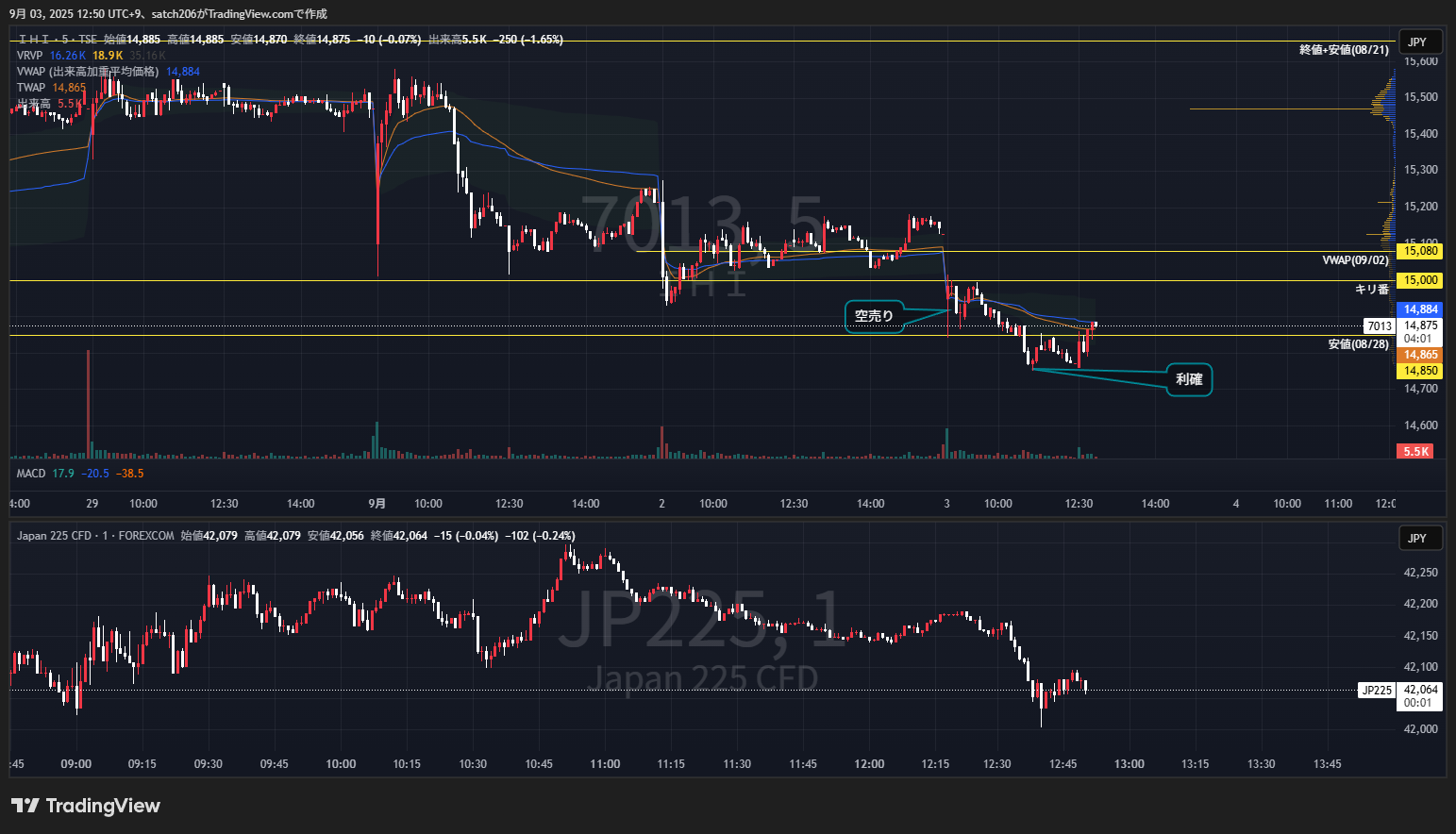The width and height of the screenshot is (1456, 834).
Task: Select the 終値+安値(08/21) line label
Action: [x=1344, y=50]
